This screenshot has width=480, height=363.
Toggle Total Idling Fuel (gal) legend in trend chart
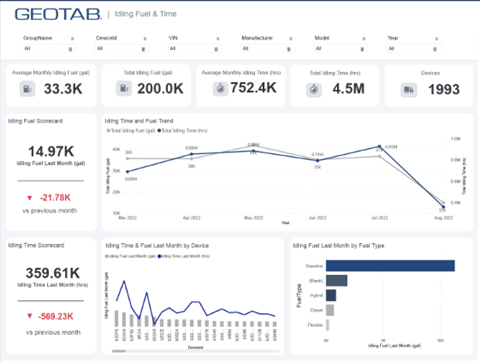point(131,131)
